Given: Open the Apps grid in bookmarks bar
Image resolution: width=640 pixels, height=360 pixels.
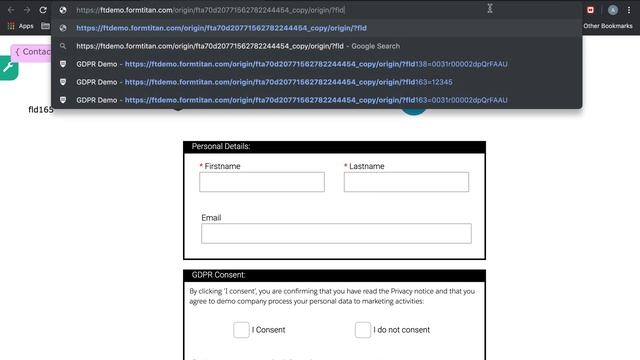Looking at the screenshot, I should (x=20, y=26).
